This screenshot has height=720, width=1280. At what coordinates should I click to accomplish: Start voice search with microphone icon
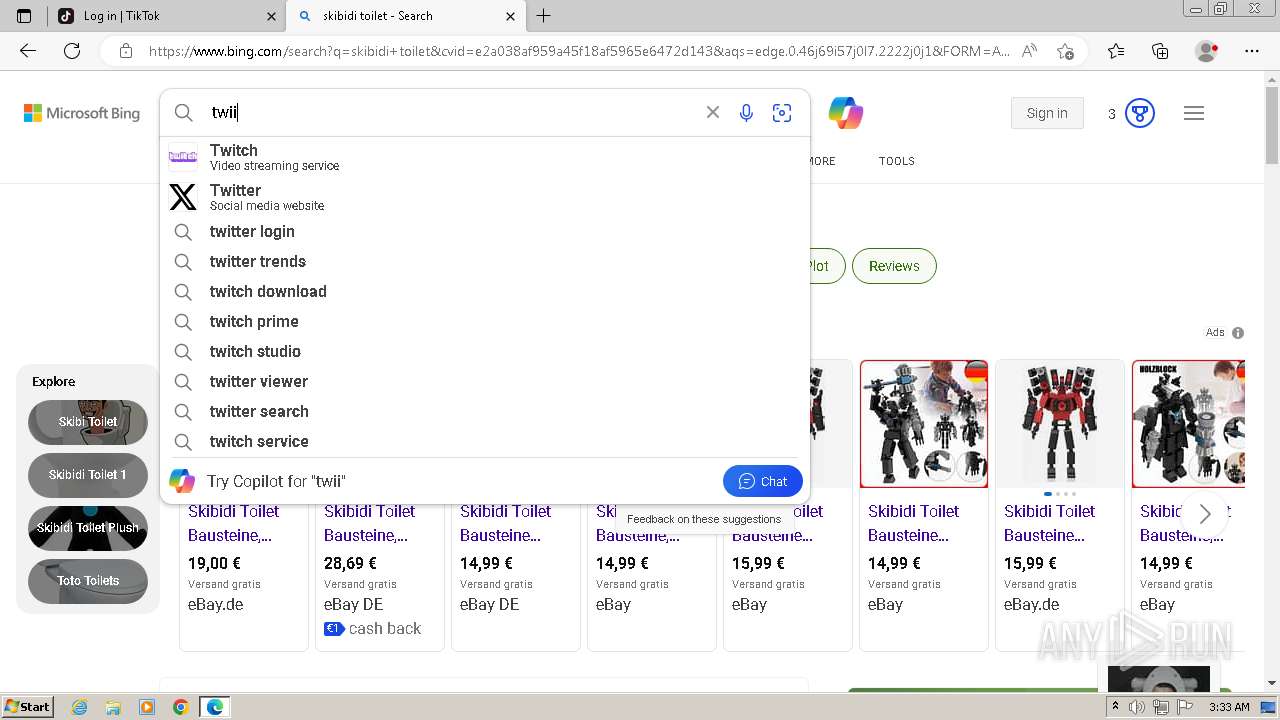tap(746, 113)
